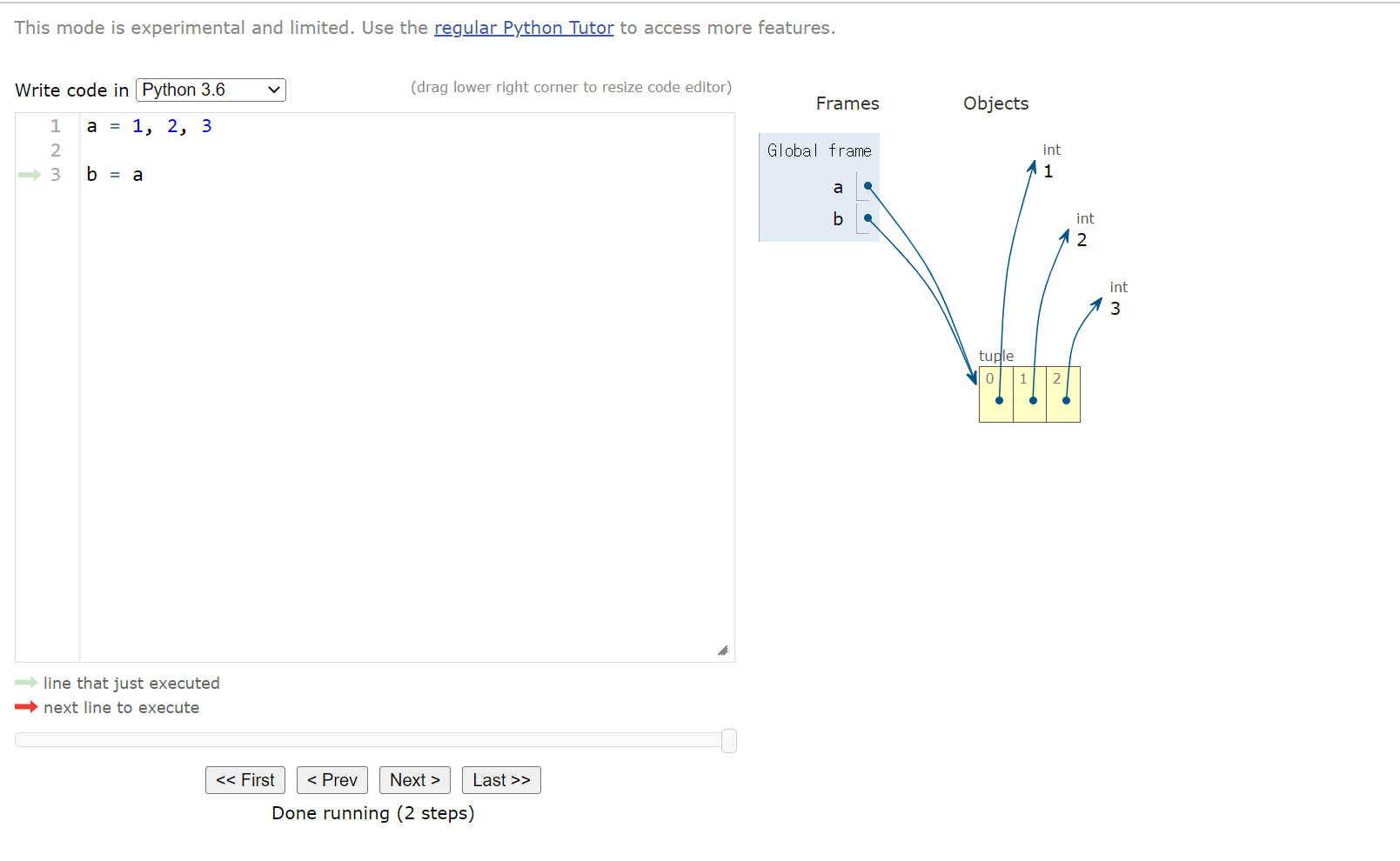Click the Next > step button
Screen dimensions: 1400x861
coord(414,780)
